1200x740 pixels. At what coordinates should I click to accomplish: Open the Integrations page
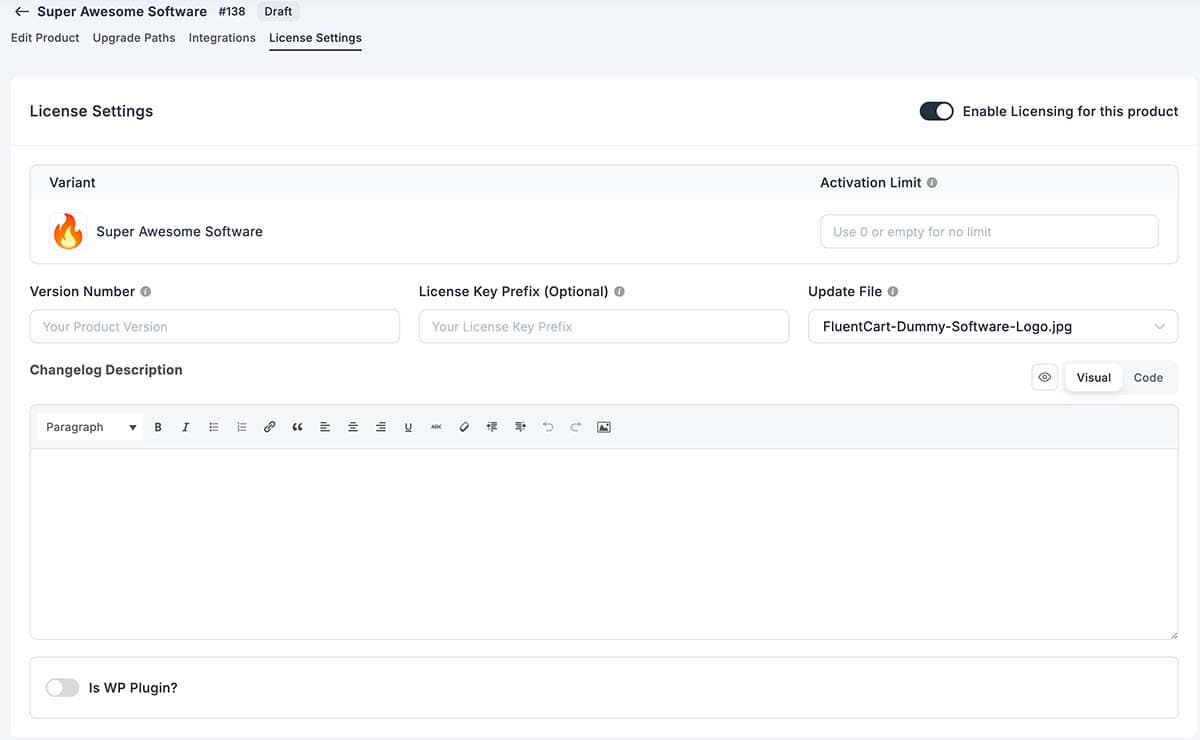[222, 37]
